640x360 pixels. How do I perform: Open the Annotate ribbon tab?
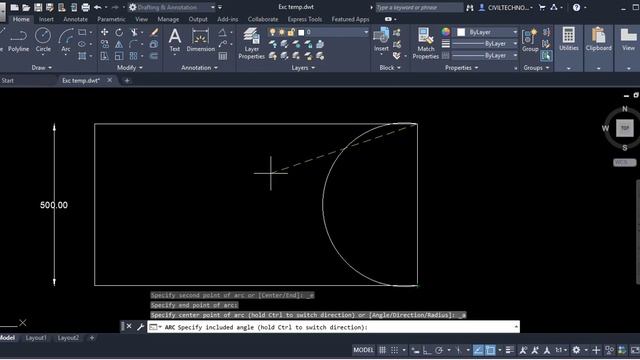click(x=76, y=19)
